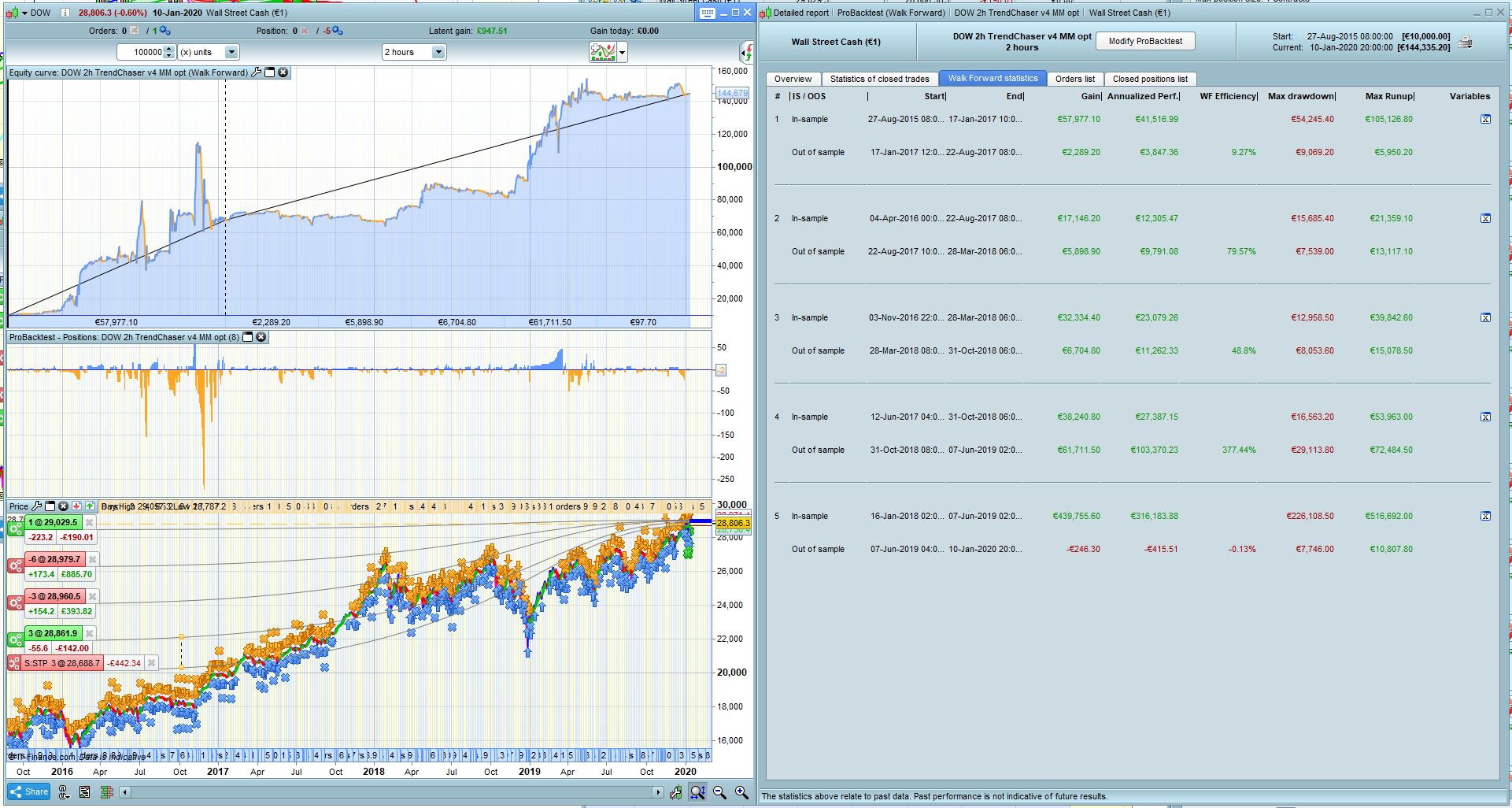Screen dimensions: 1512x808
Task: Cancel the S:STP 3 @ 28,688.7 order
Action: click(x=152, y=663)
